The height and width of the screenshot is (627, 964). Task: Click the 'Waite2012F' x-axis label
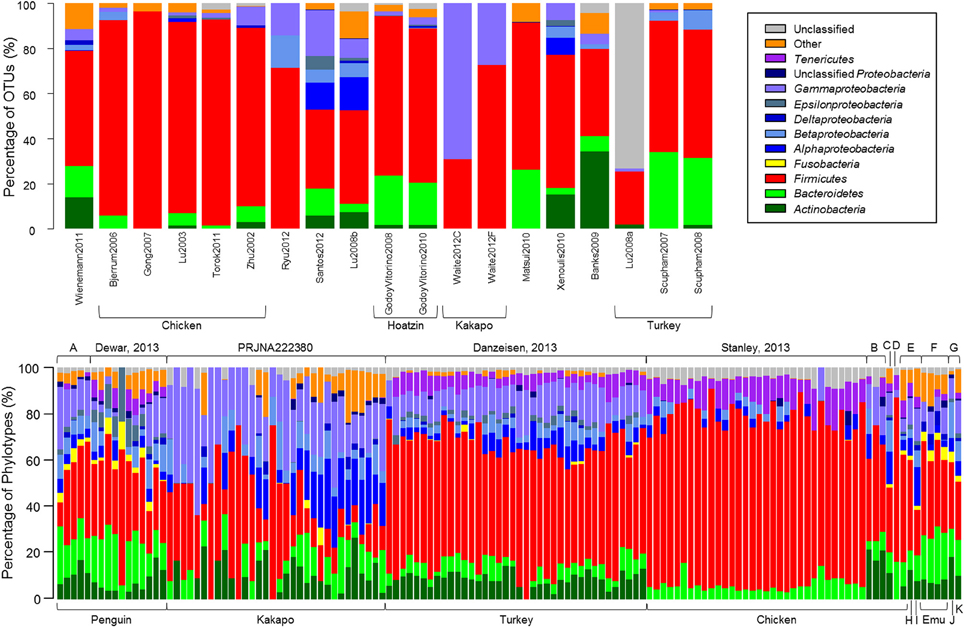[x=492, y=259]
